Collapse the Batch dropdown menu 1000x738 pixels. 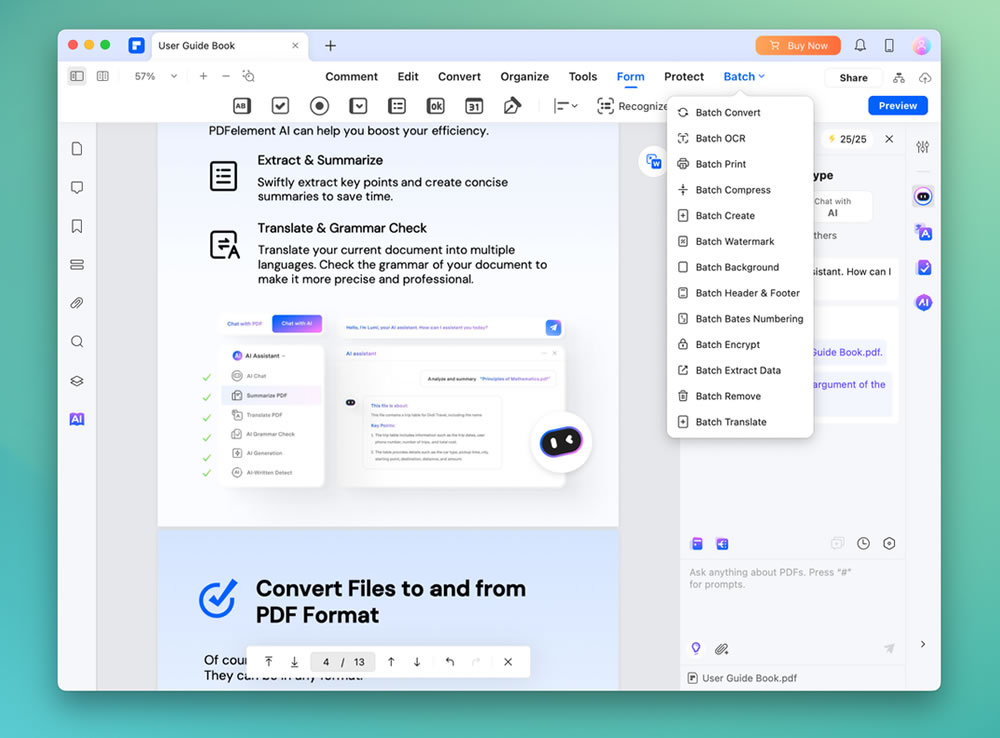point(744,77)
